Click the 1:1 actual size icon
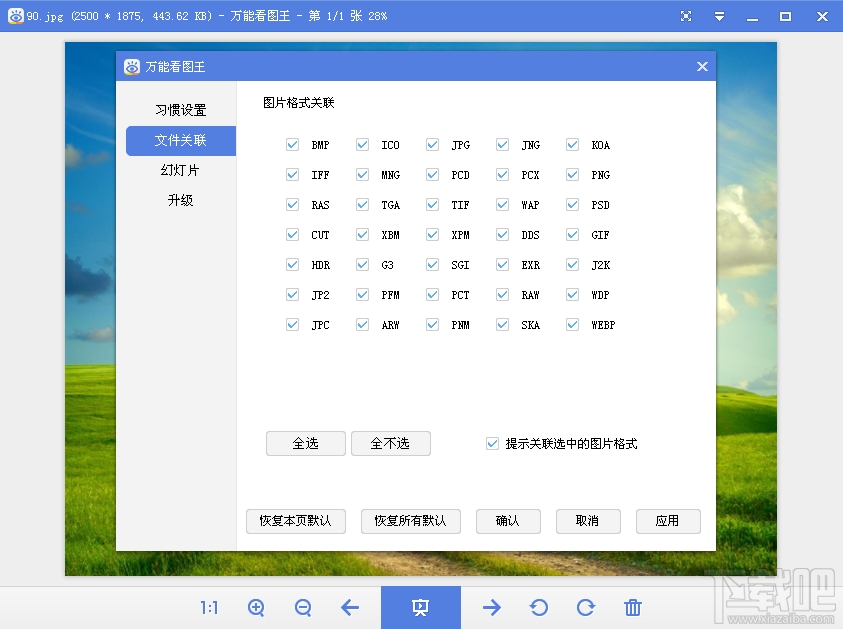Image resolution: width=843 pixels, height=629 pixels. (209, 607)
